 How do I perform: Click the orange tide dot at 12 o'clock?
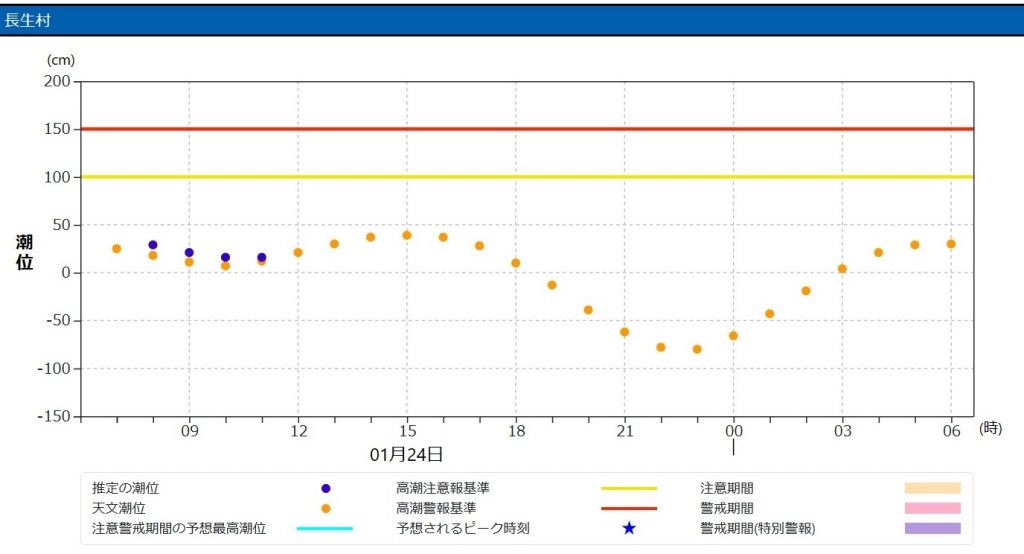coord(298,252)
